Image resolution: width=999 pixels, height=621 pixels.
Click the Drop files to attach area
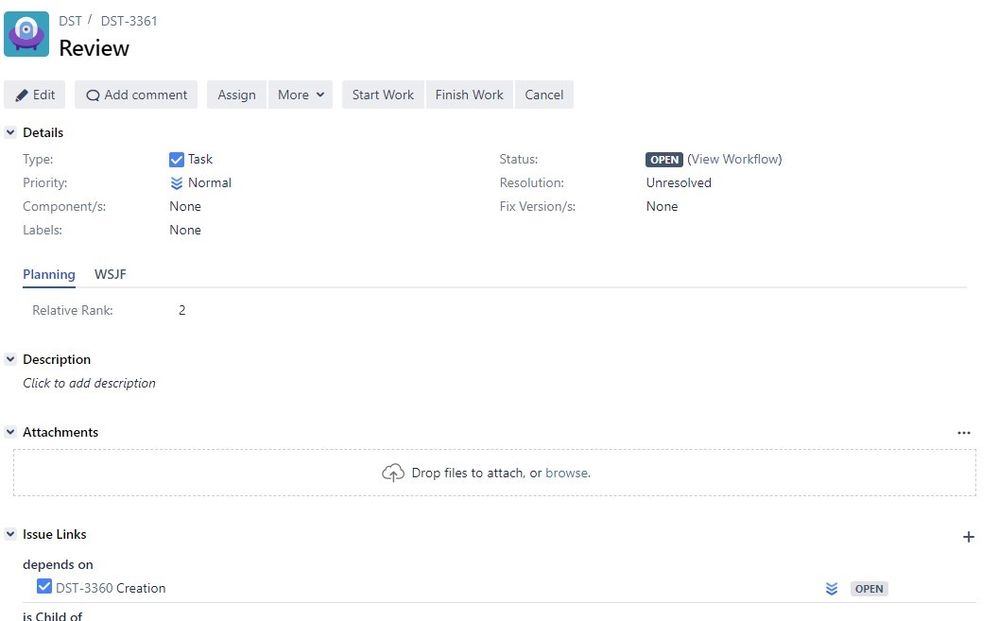tap(494, 473)
